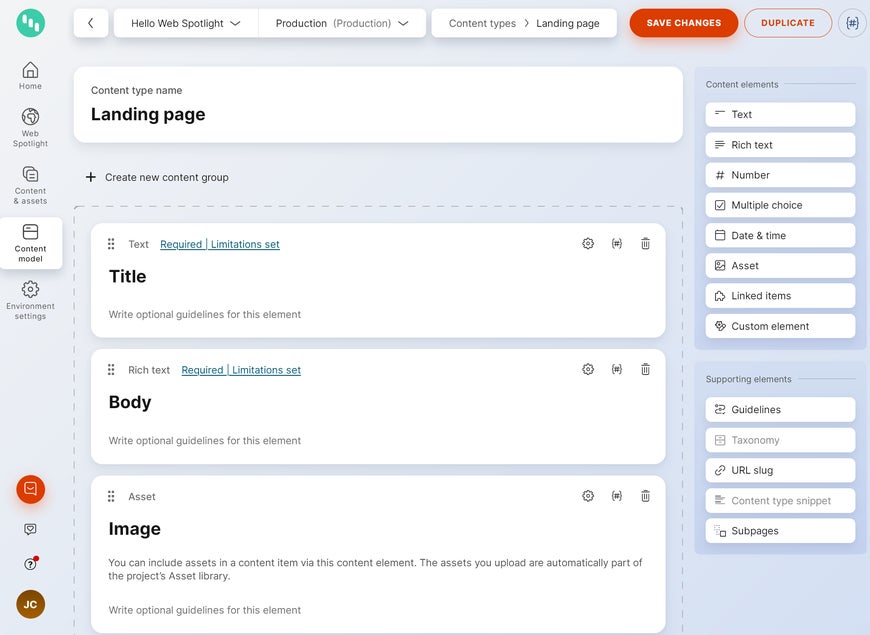Select the Landing page breadcrumb item

(x=566, y=22)
